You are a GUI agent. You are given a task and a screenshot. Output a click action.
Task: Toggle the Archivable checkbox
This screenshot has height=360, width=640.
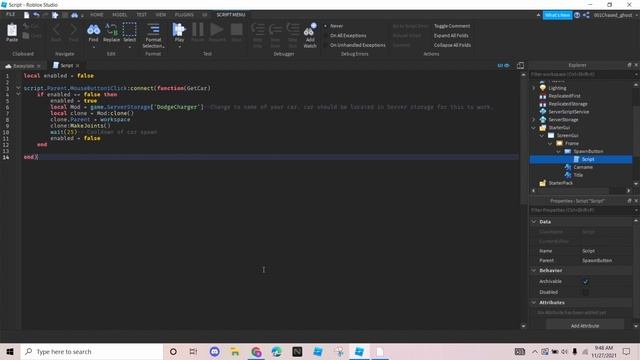(586, 282)
